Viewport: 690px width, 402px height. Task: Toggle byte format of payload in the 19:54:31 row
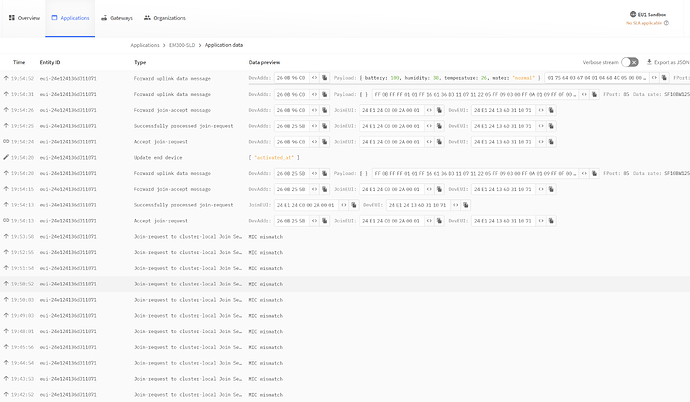pyautogui.click(x=584, y=94)
